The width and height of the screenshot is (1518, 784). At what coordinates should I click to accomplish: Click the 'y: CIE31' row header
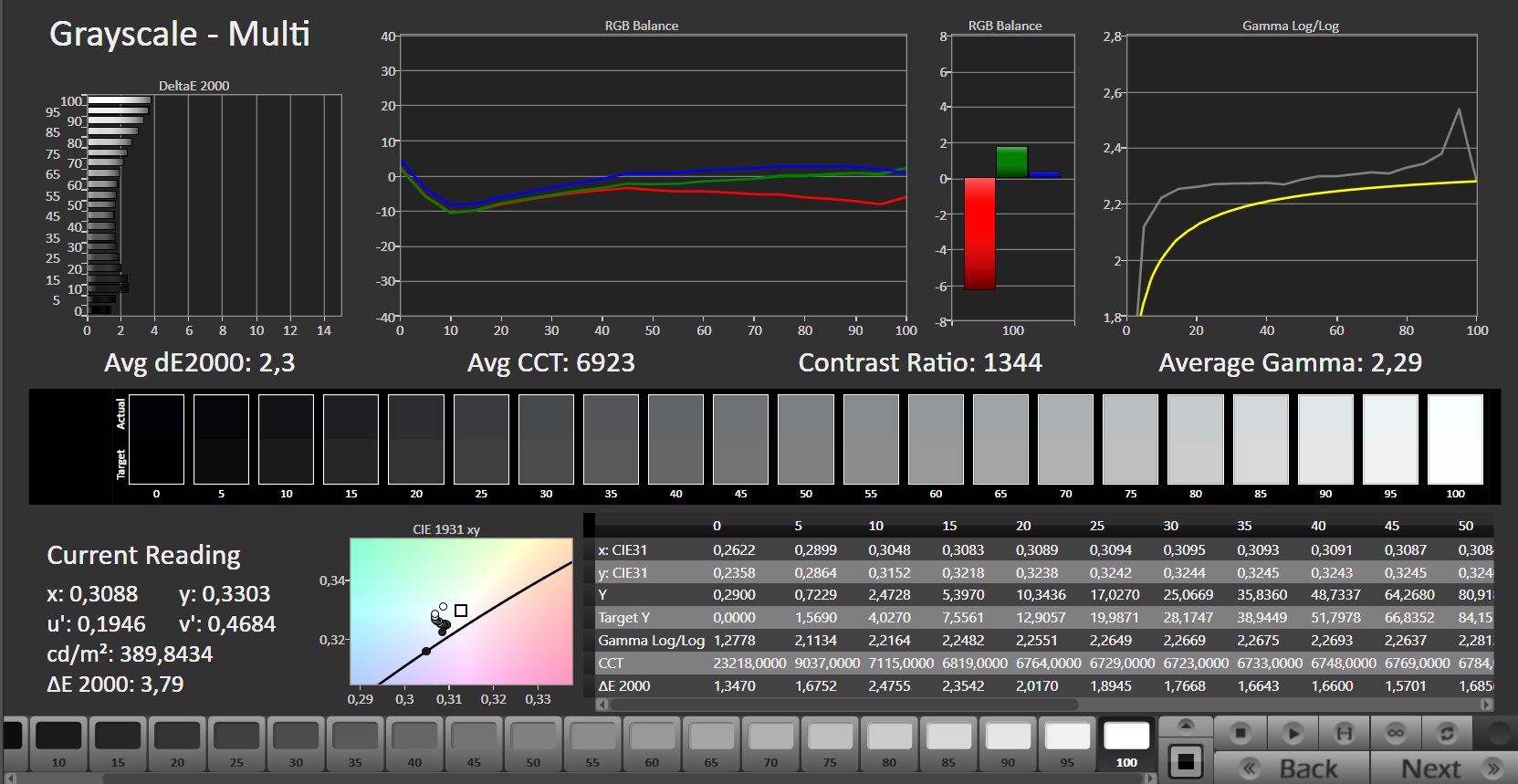tap(623, 573)
